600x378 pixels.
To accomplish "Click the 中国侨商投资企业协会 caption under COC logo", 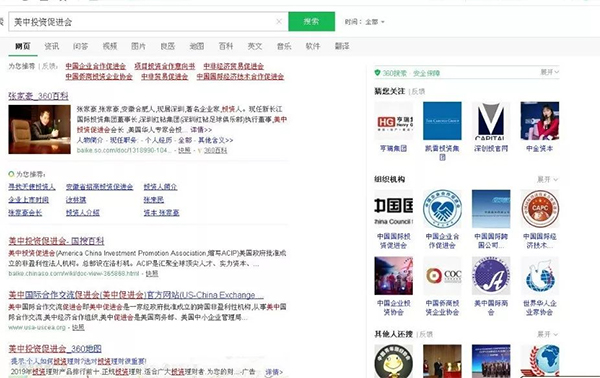I will [442, 308].
